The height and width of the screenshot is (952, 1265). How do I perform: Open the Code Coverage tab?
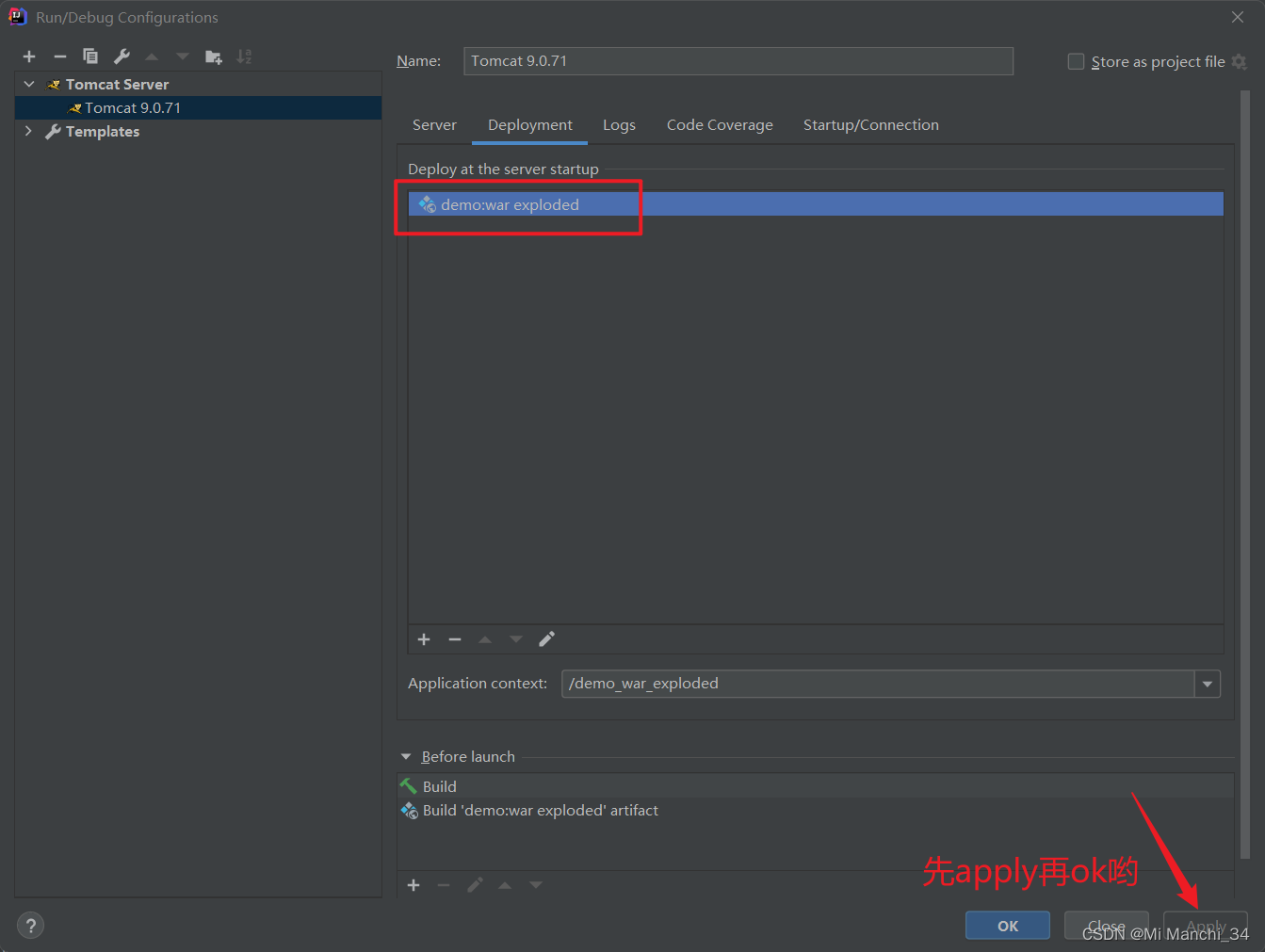pos(720,125)
